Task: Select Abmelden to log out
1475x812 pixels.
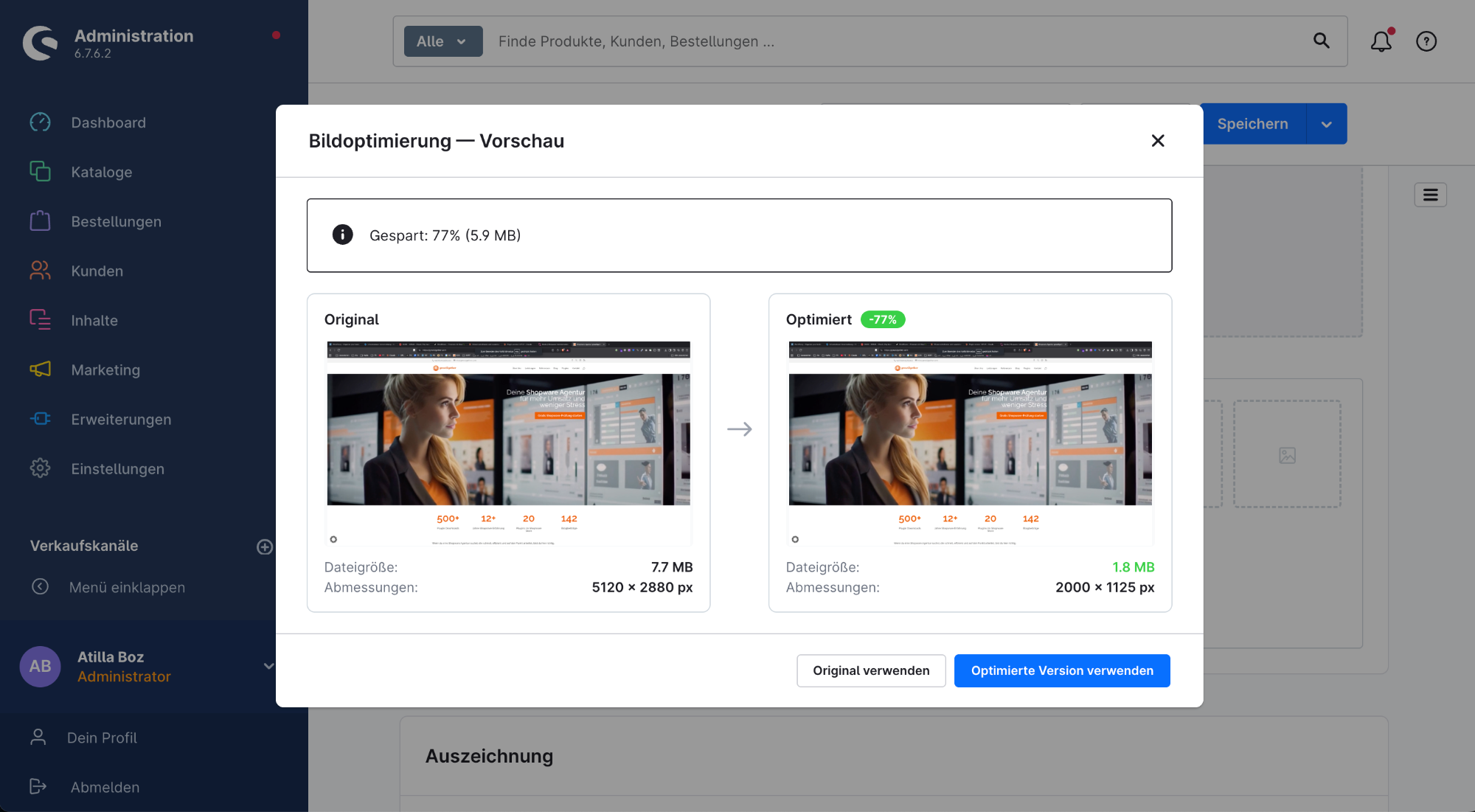Action: [105, 787]
